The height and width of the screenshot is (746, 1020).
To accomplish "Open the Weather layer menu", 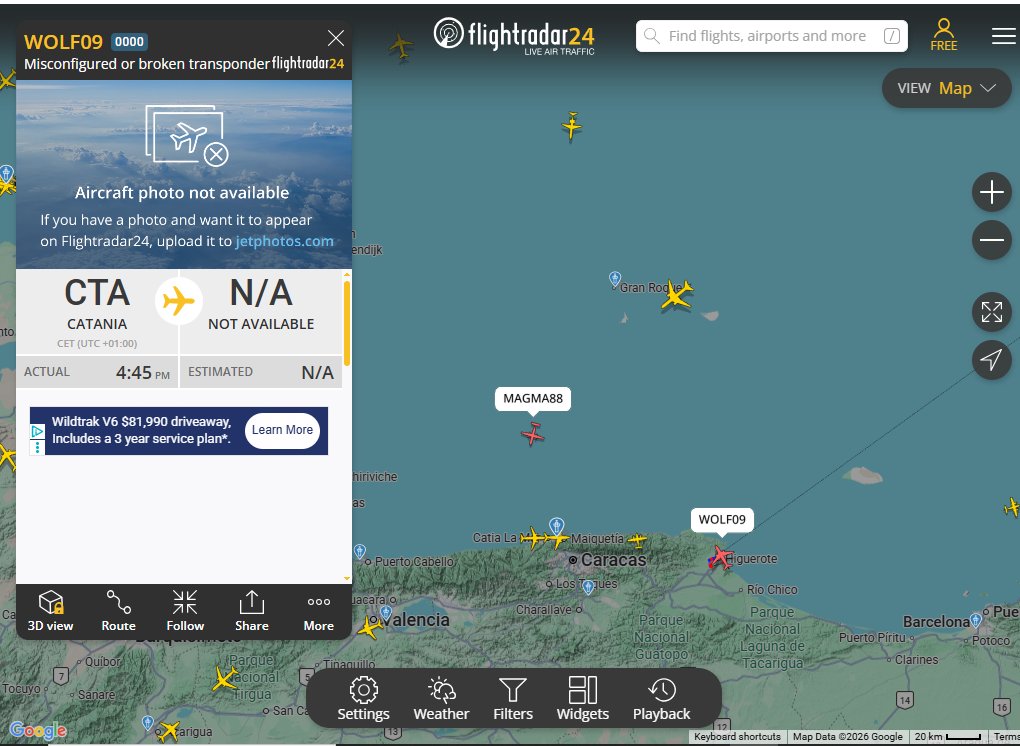I will (441, 699).
